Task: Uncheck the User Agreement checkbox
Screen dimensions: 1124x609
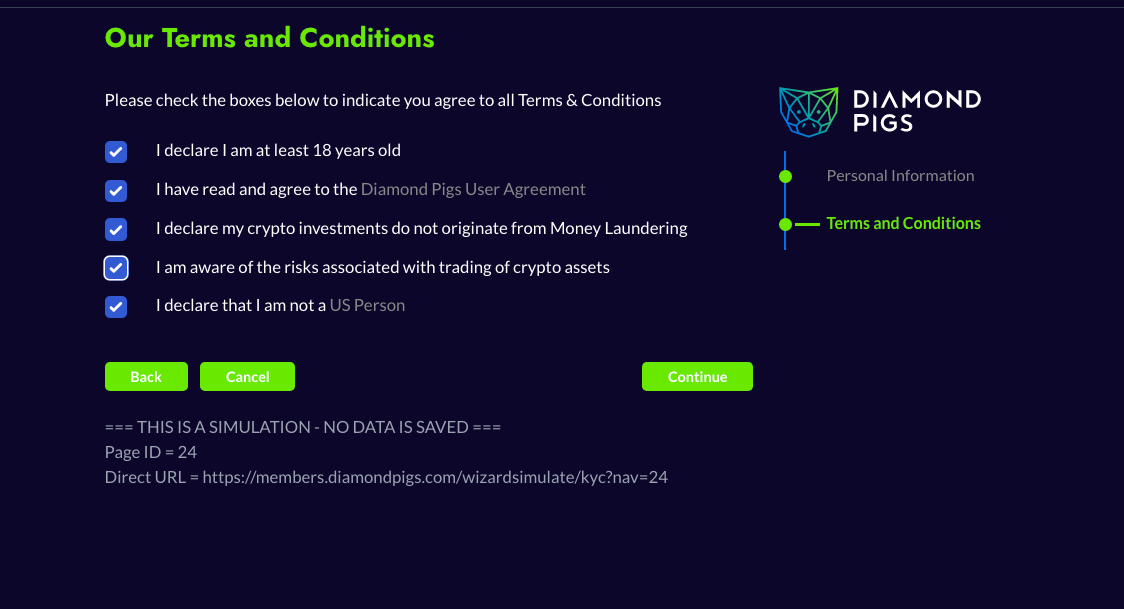Action: tap(116, 190)
